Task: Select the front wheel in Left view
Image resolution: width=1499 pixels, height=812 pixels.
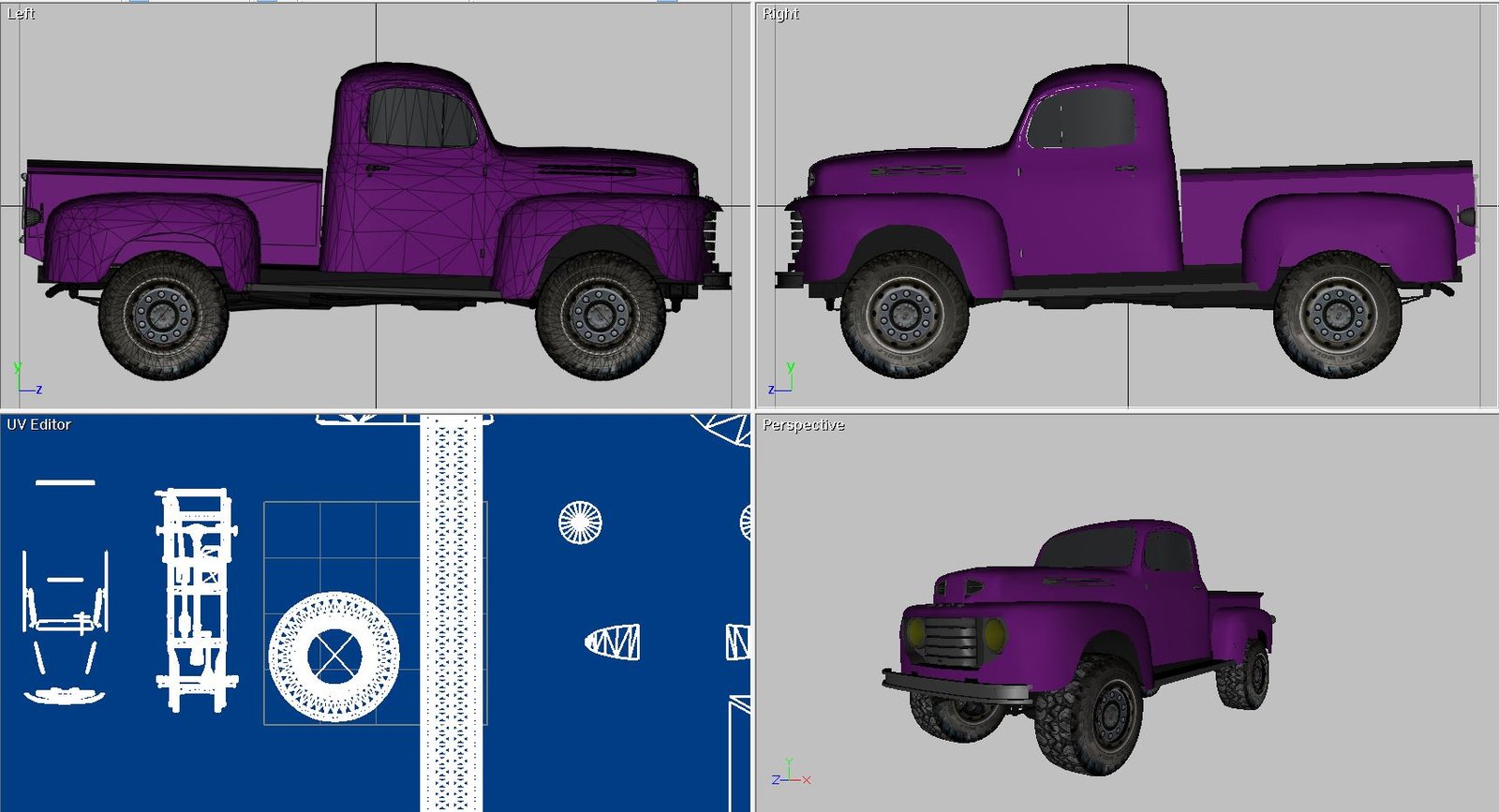Action: (600, 316)
